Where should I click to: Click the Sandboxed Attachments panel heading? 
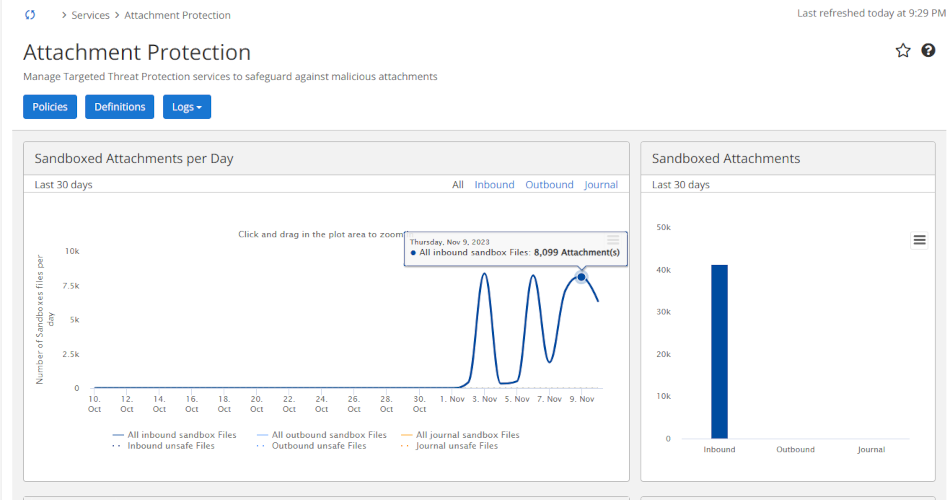click(726, 158)
